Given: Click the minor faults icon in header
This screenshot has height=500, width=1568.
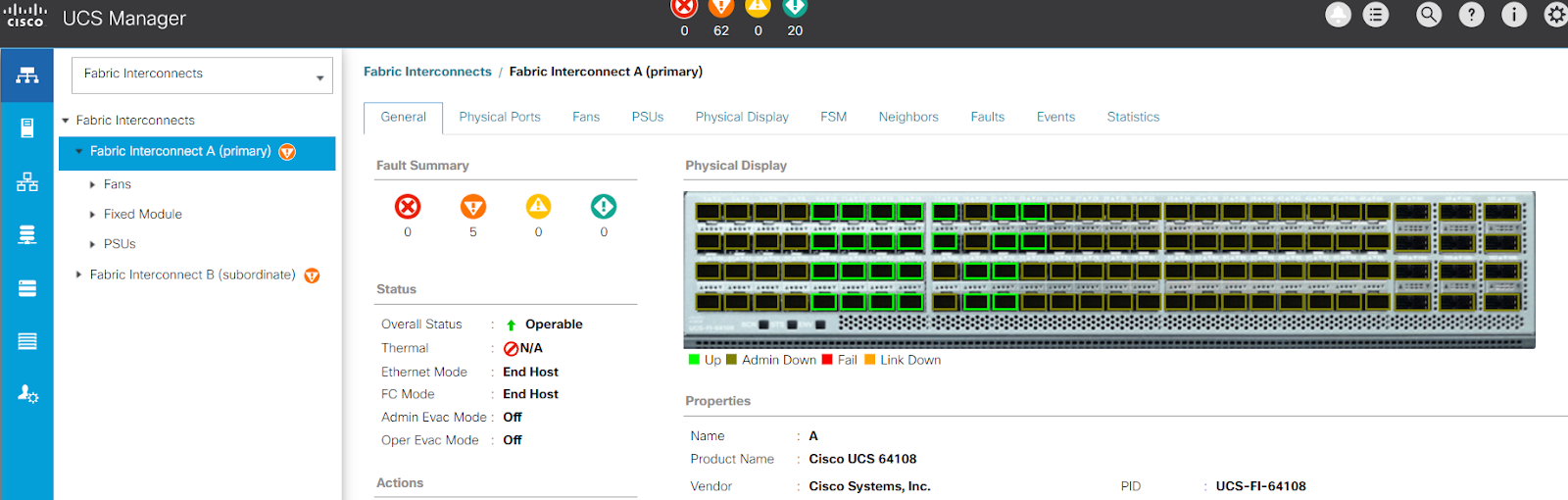Looking at the screenshot, I should 758,8.
